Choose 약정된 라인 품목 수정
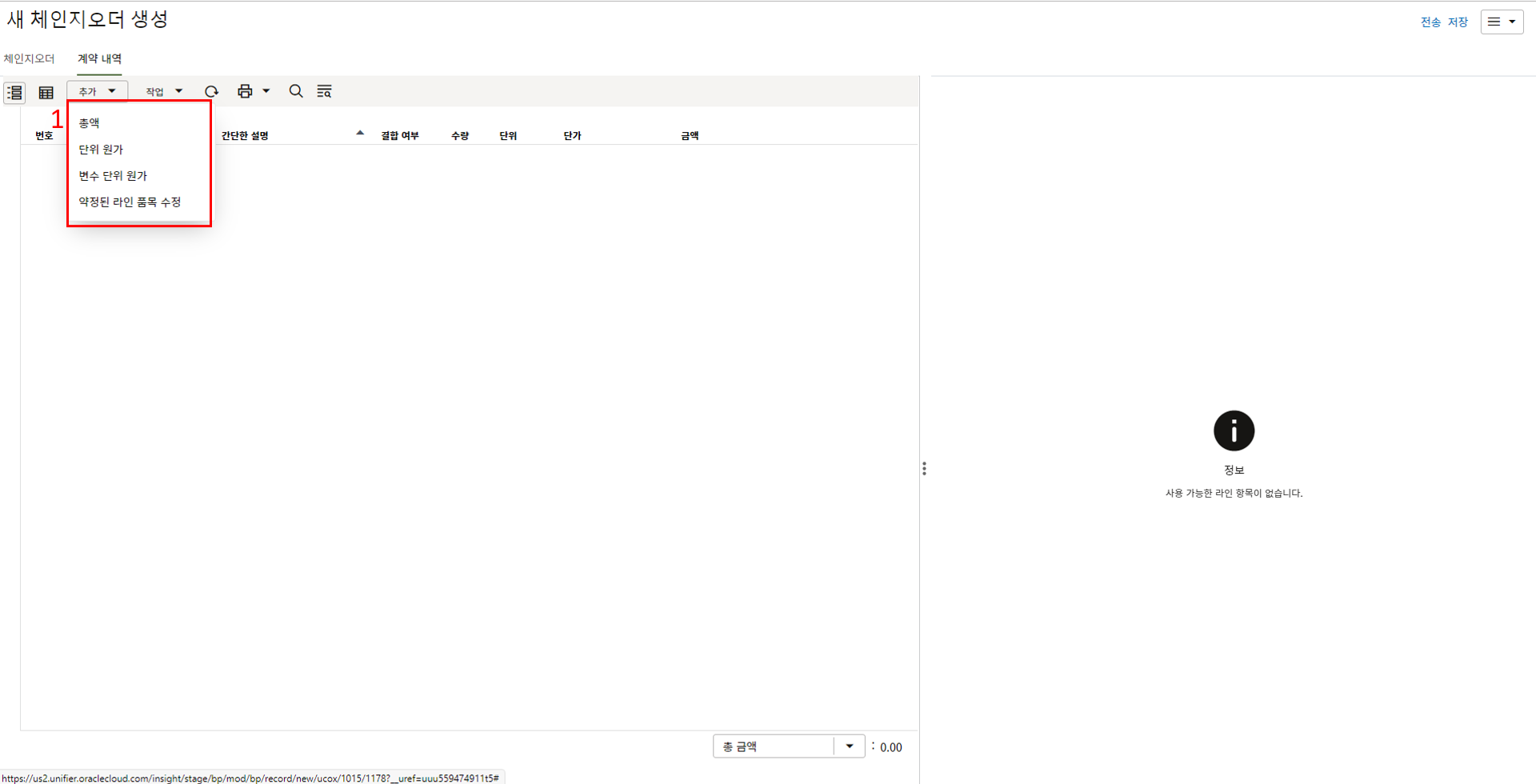 coord(130,202)
